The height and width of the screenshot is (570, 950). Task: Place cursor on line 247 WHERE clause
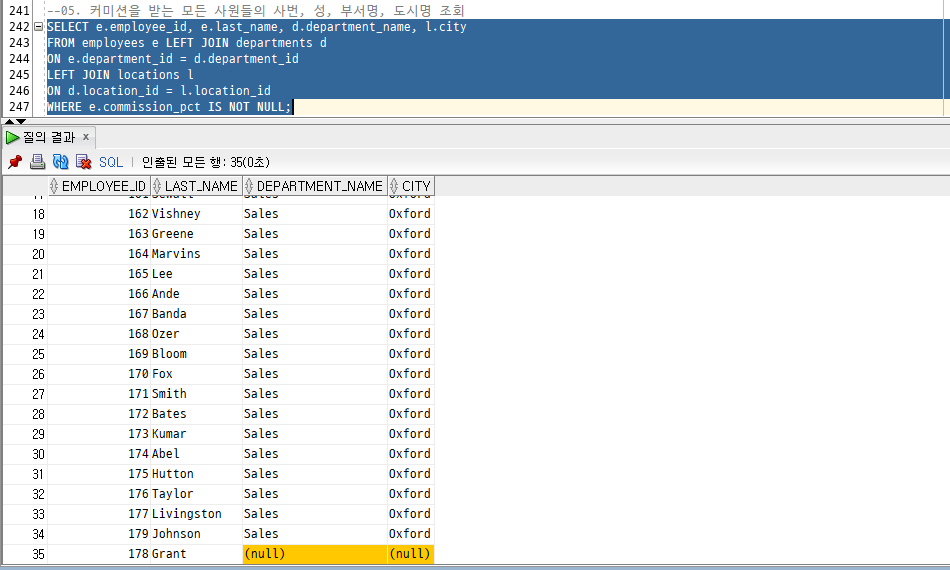[170, 107]
